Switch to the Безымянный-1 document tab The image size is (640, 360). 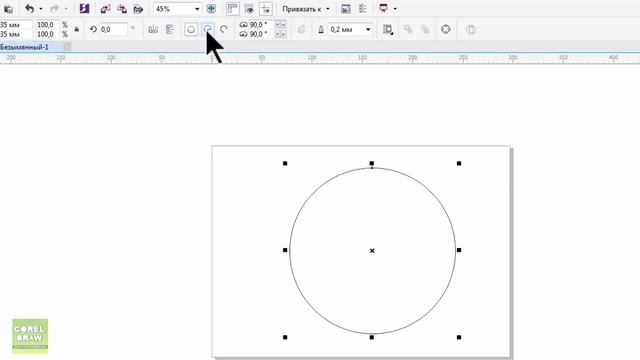(x=24, y=47)
